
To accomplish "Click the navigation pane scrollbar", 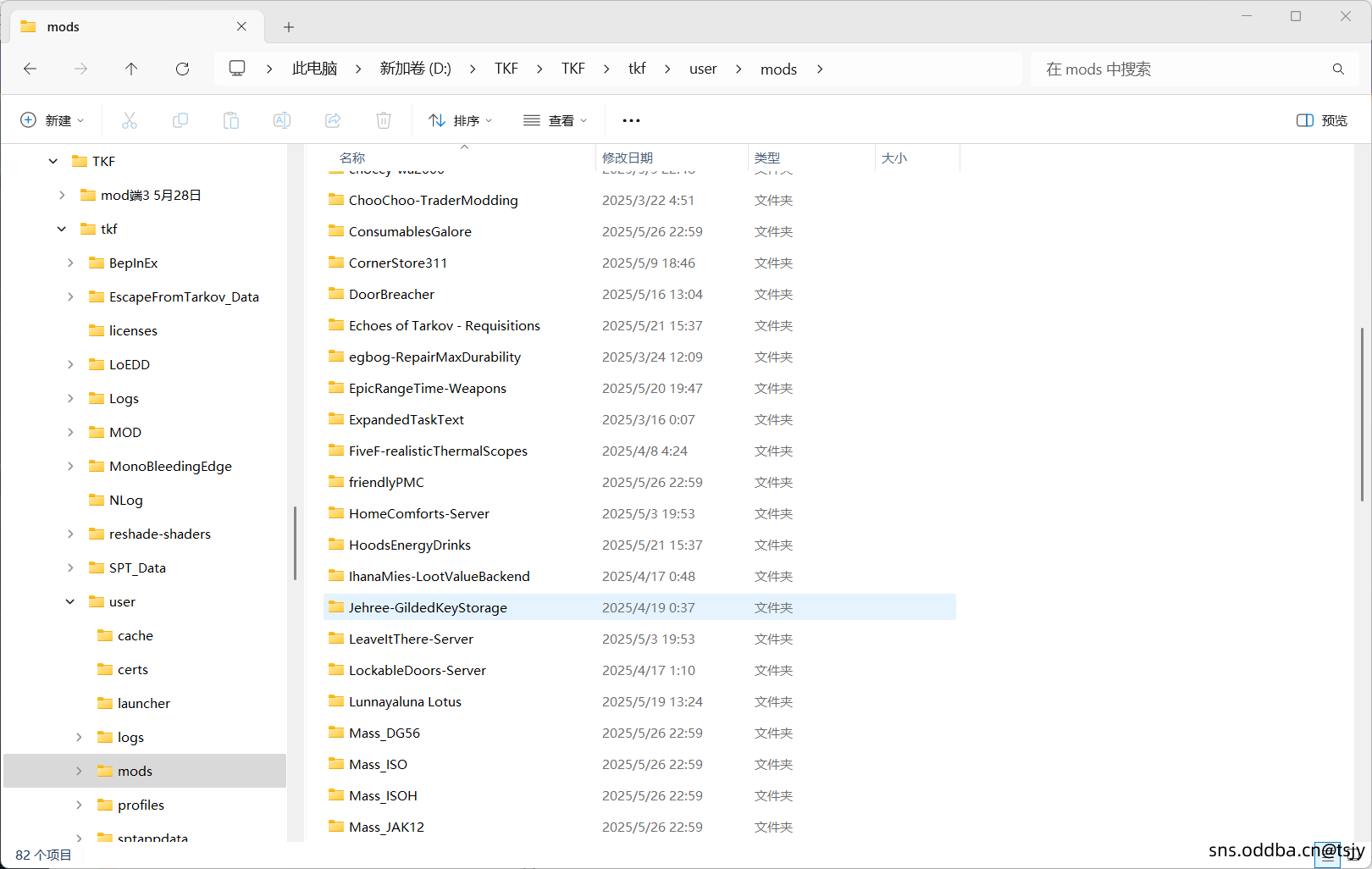I will click(295, 543).
